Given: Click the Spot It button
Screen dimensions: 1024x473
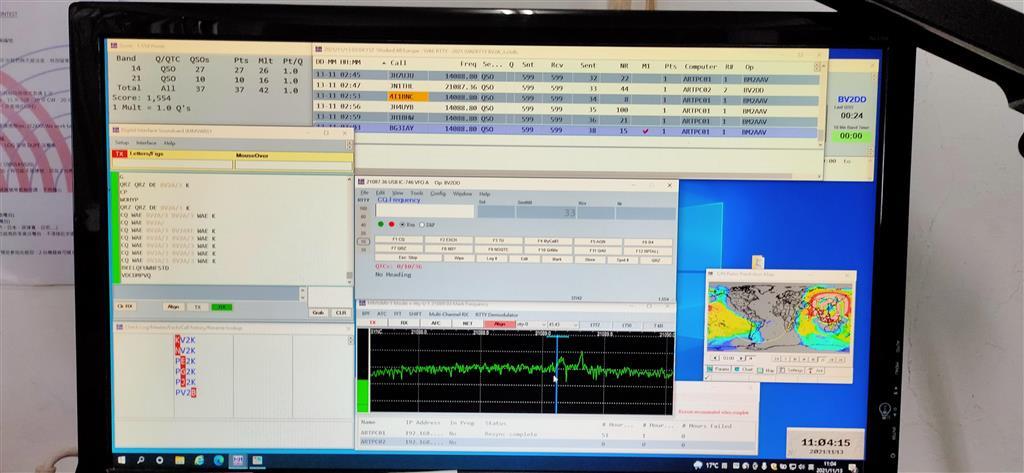Looking at the screenshot, I should [x=622, y=259].
